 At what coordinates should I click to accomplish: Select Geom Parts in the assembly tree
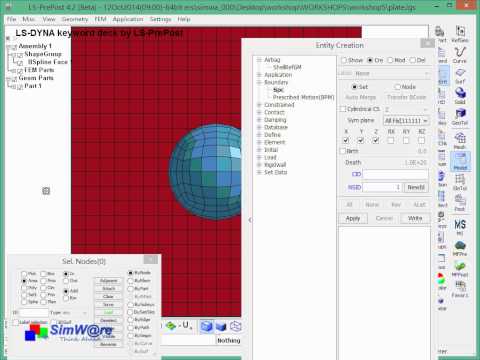pos(36,78)
